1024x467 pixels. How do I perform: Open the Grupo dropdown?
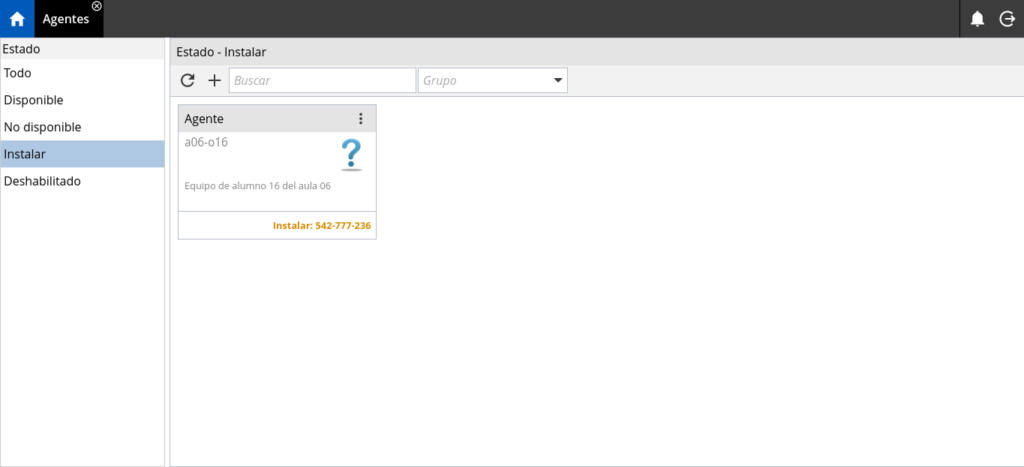[492, 80]
